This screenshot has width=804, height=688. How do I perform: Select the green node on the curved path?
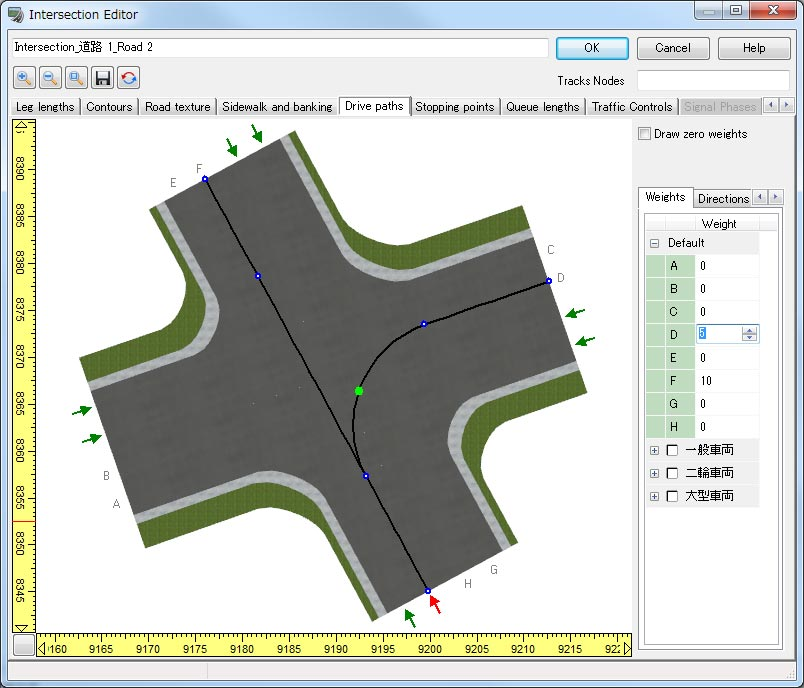(359, 391)
